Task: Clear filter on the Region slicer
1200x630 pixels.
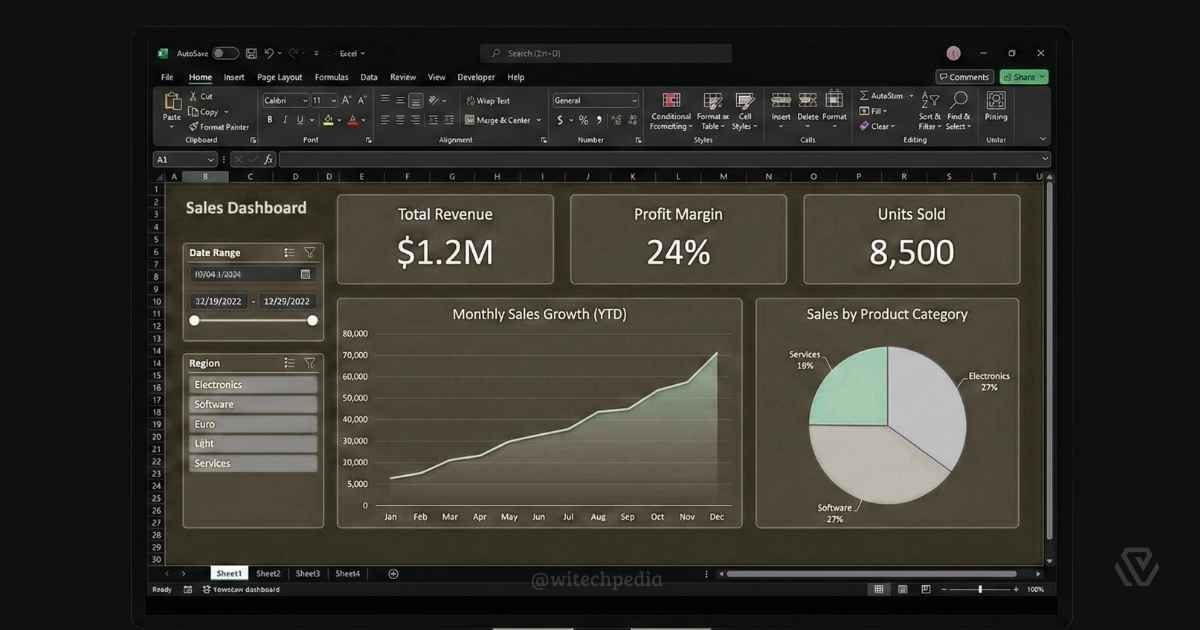Action: [310, 363]
